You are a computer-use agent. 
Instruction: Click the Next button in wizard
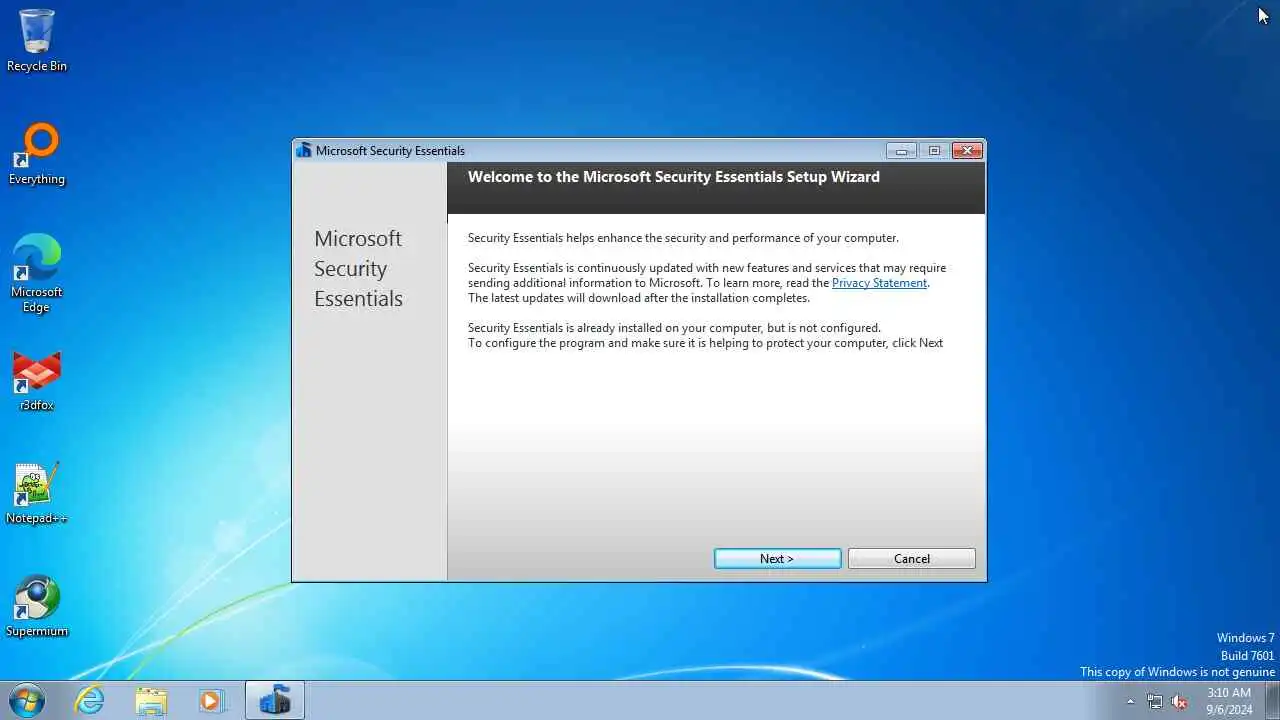point(777,559)
